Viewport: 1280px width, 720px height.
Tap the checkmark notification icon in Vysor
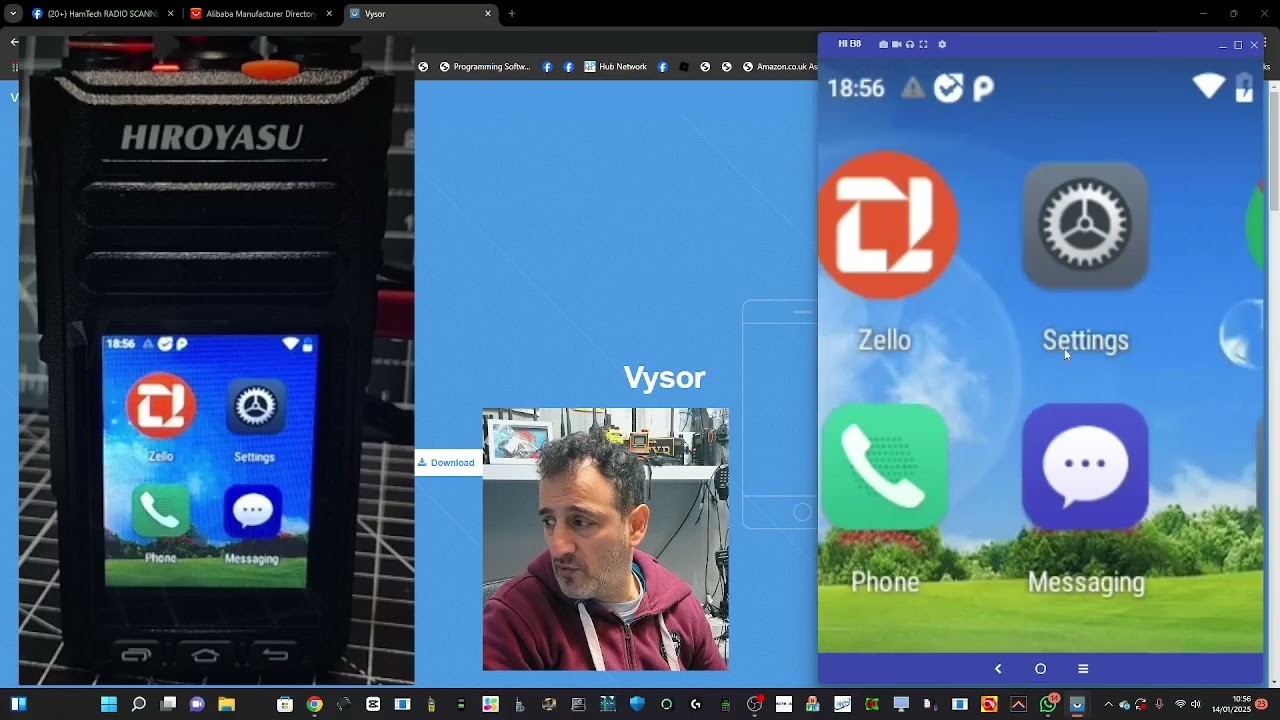[x=948, y=88]
